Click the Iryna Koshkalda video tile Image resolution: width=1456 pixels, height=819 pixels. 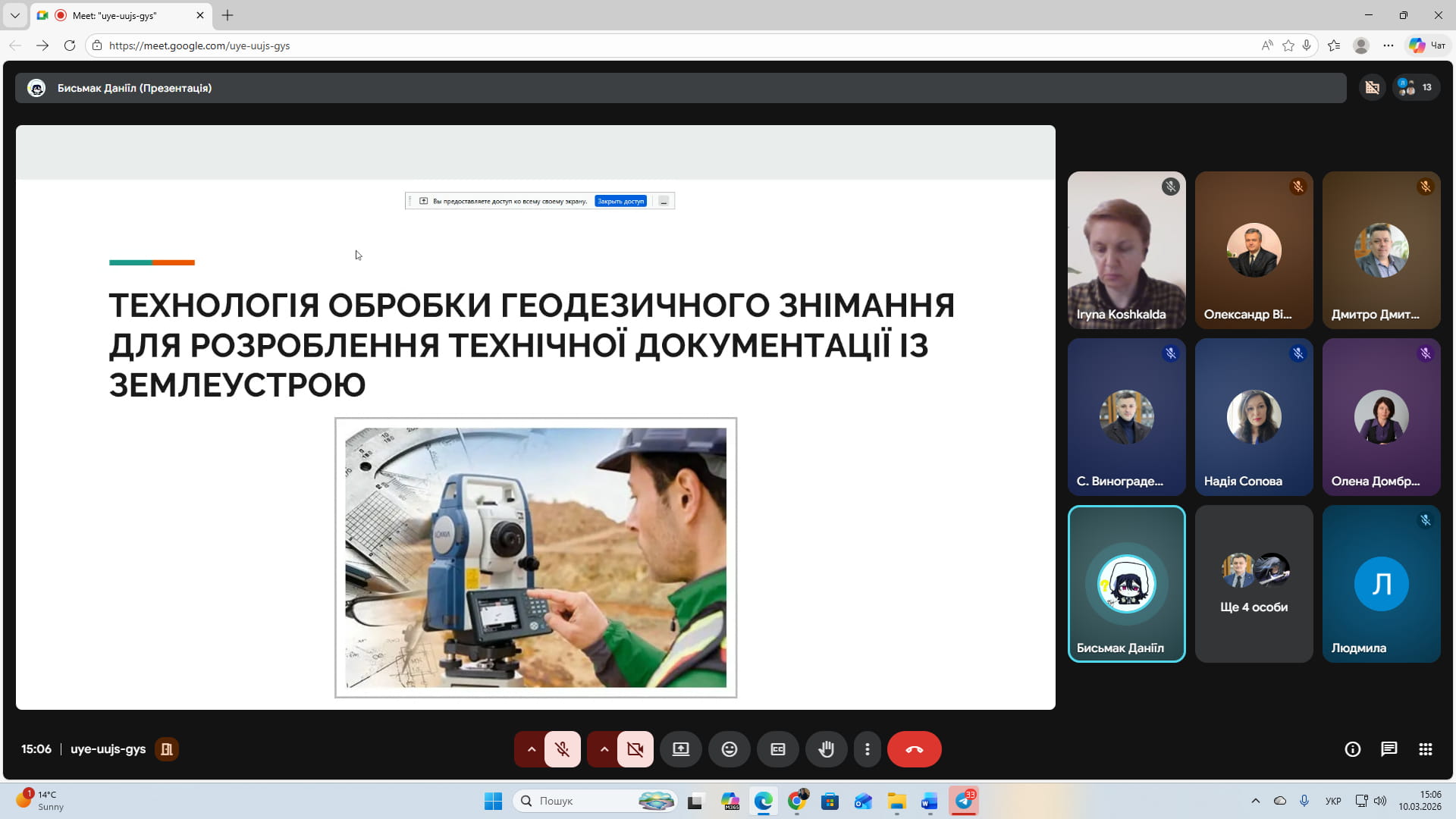[x=1126, y=250]
